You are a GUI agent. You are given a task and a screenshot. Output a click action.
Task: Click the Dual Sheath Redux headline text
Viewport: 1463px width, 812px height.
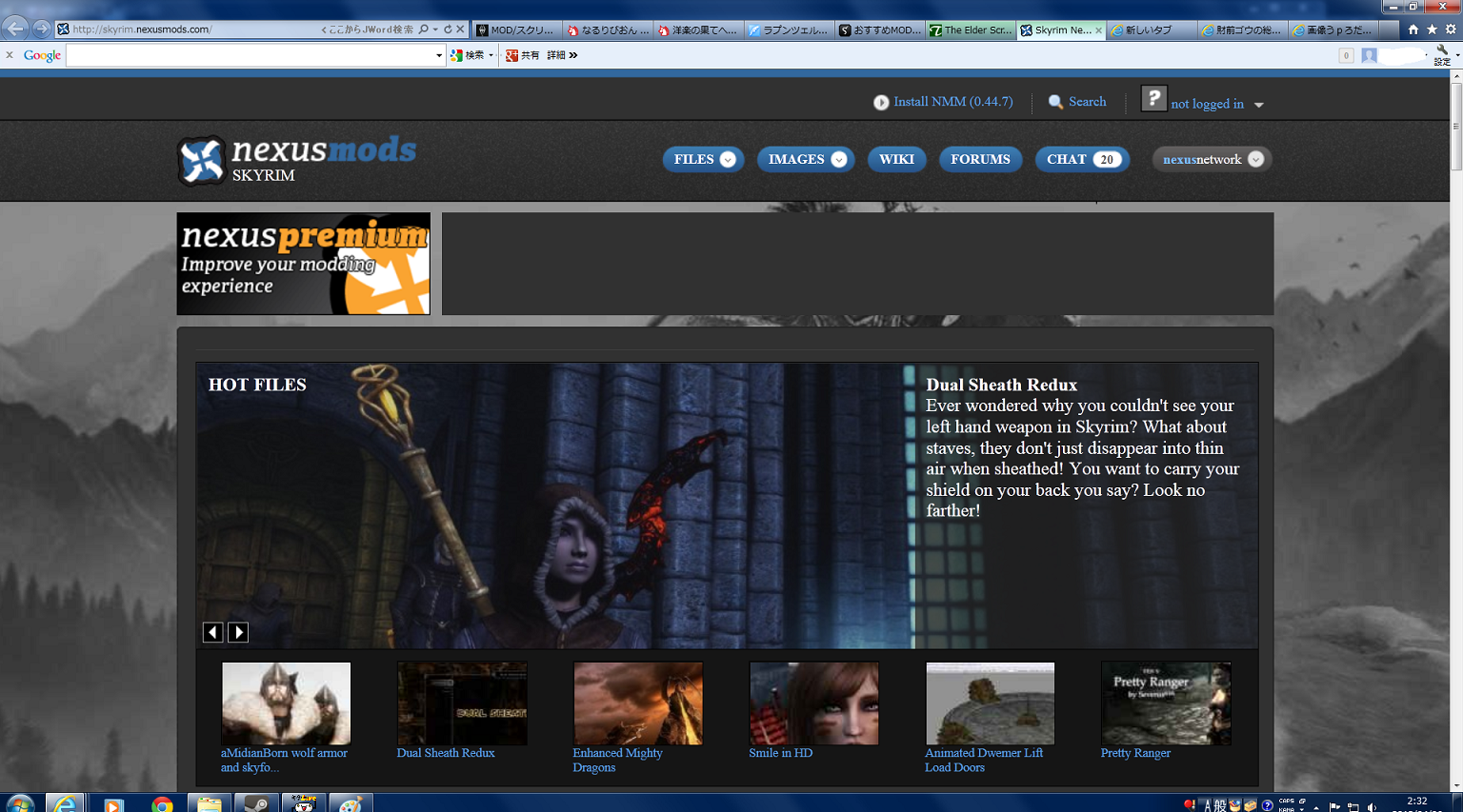tap(1001, 385)
